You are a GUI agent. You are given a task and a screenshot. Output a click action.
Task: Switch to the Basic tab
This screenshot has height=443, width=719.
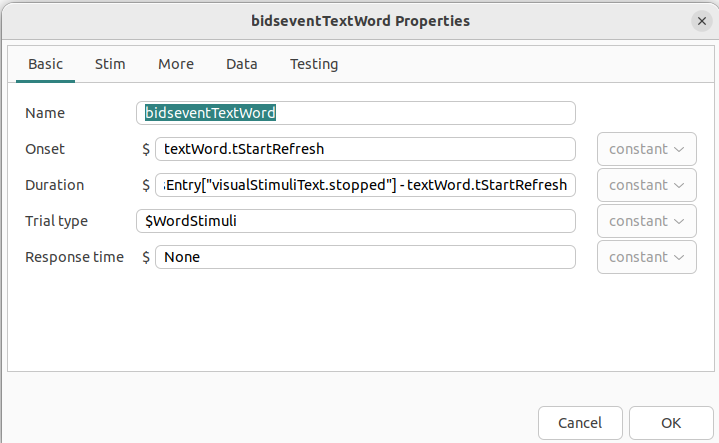45,64
